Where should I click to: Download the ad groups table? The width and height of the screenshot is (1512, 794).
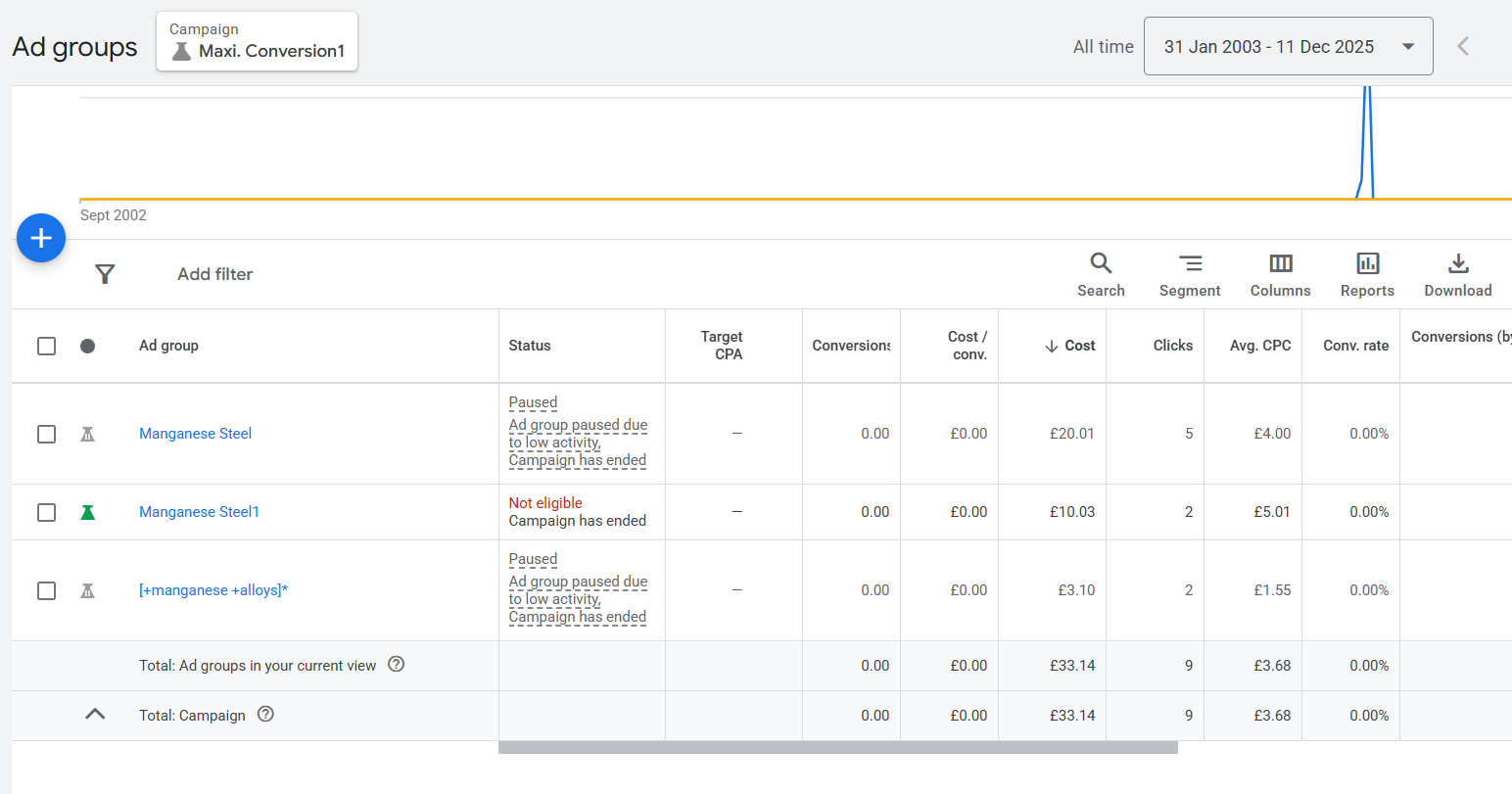1457,274
